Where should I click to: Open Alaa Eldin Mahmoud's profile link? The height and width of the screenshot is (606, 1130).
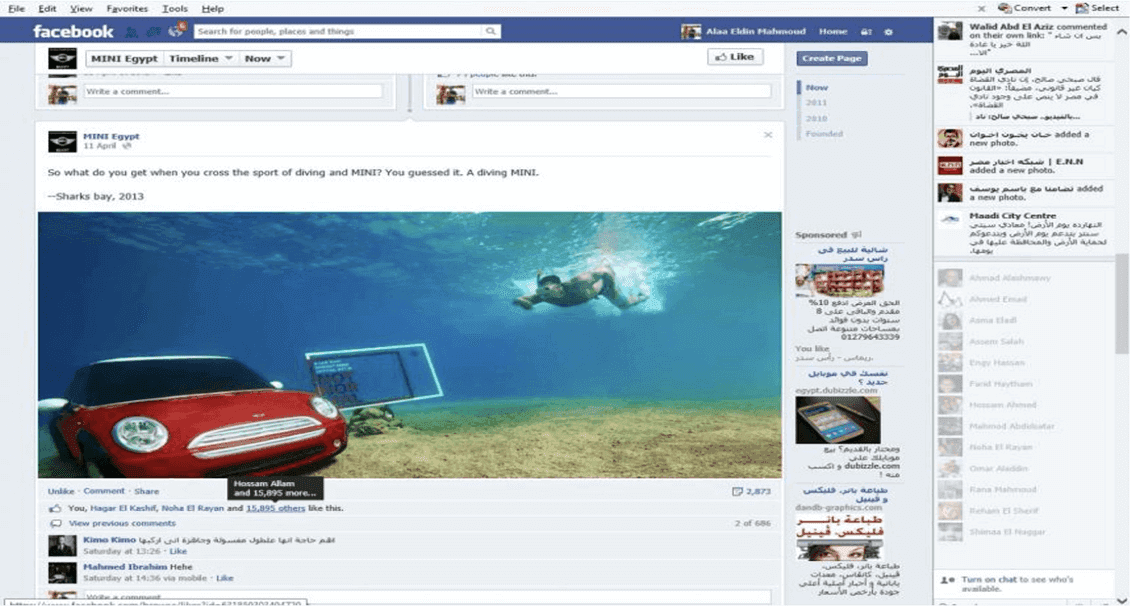pos(755,32)
